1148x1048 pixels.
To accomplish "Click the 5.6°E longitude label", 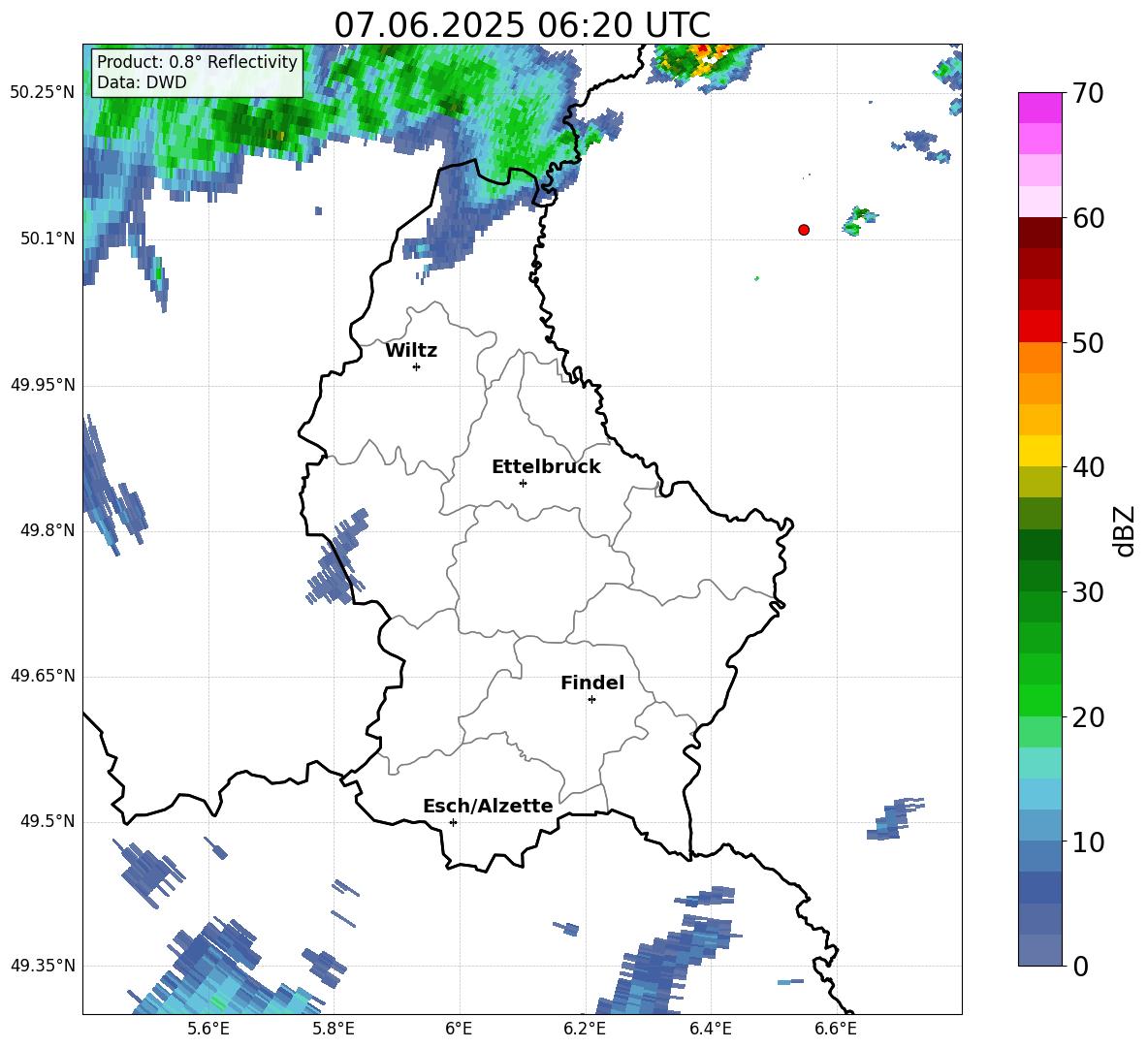I will [x=208, y=1029].
